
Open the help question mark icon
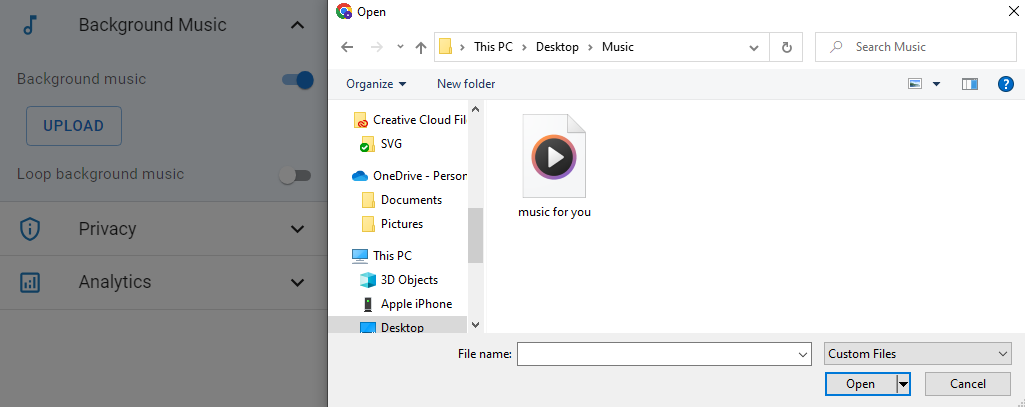click(1006, 84)
